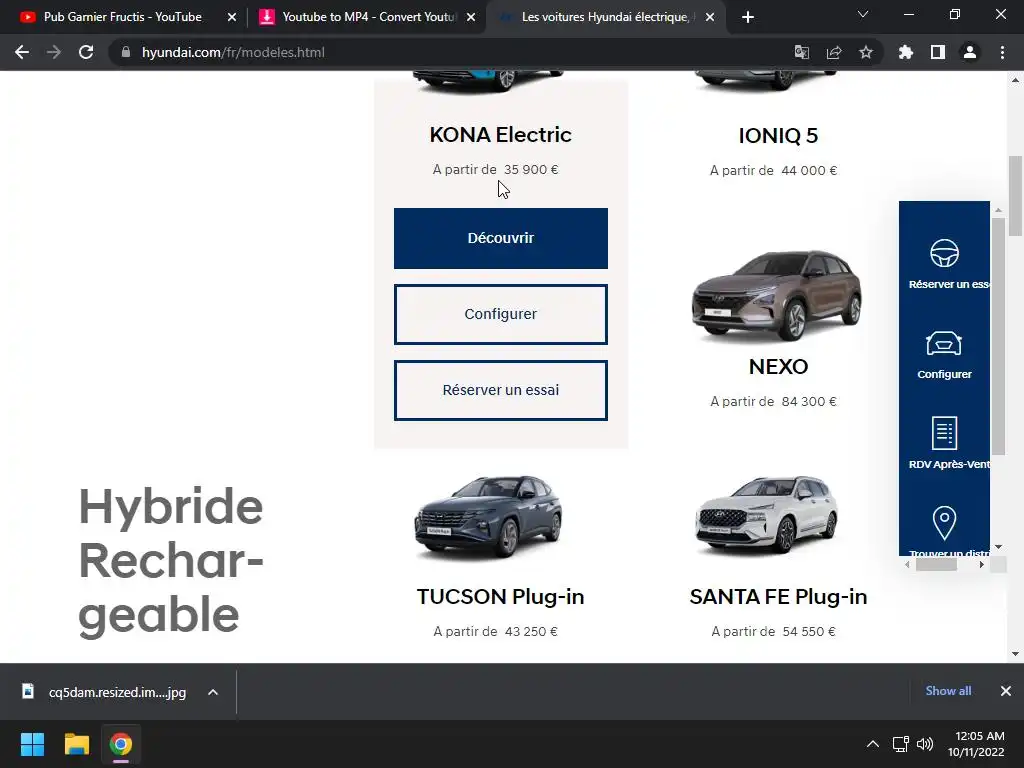The width and height of the screenshot is (1024, 768).
Task: Click the NEXO model name
Action: 778,366
